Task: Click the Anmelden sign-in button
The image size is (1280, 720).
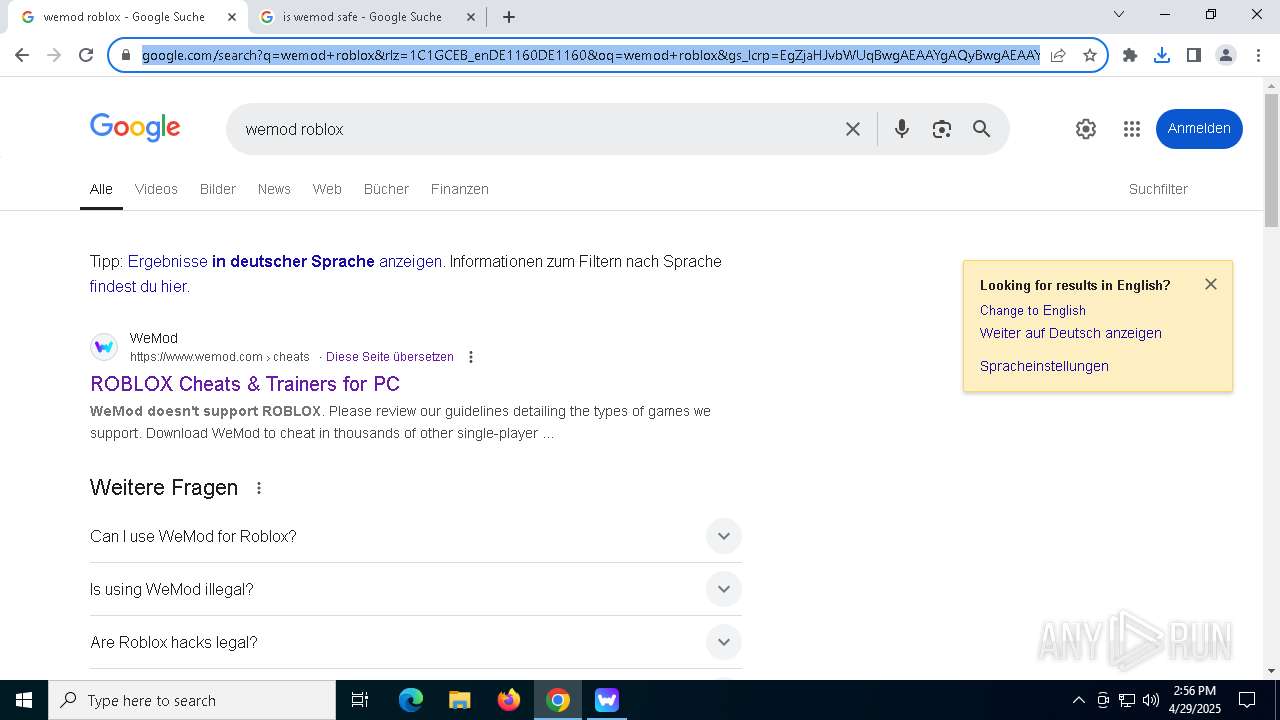Action: [1199, 129]
